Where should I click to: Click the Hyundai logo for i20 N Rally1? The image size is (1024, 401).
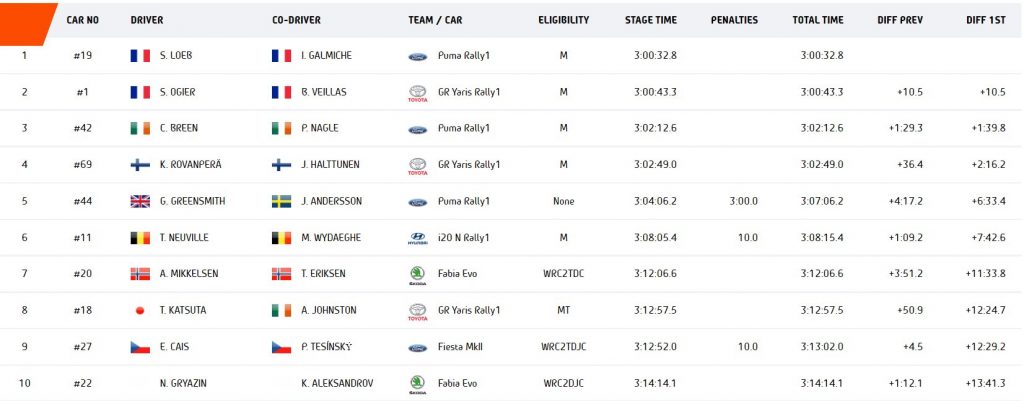[417, 238]
